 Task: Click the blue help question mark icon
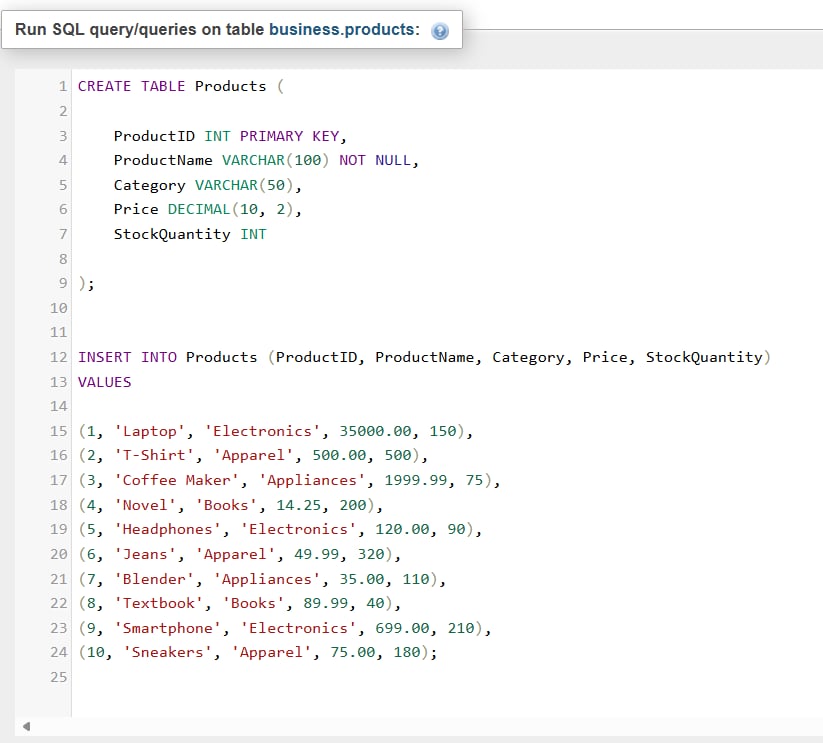[439, 31]
